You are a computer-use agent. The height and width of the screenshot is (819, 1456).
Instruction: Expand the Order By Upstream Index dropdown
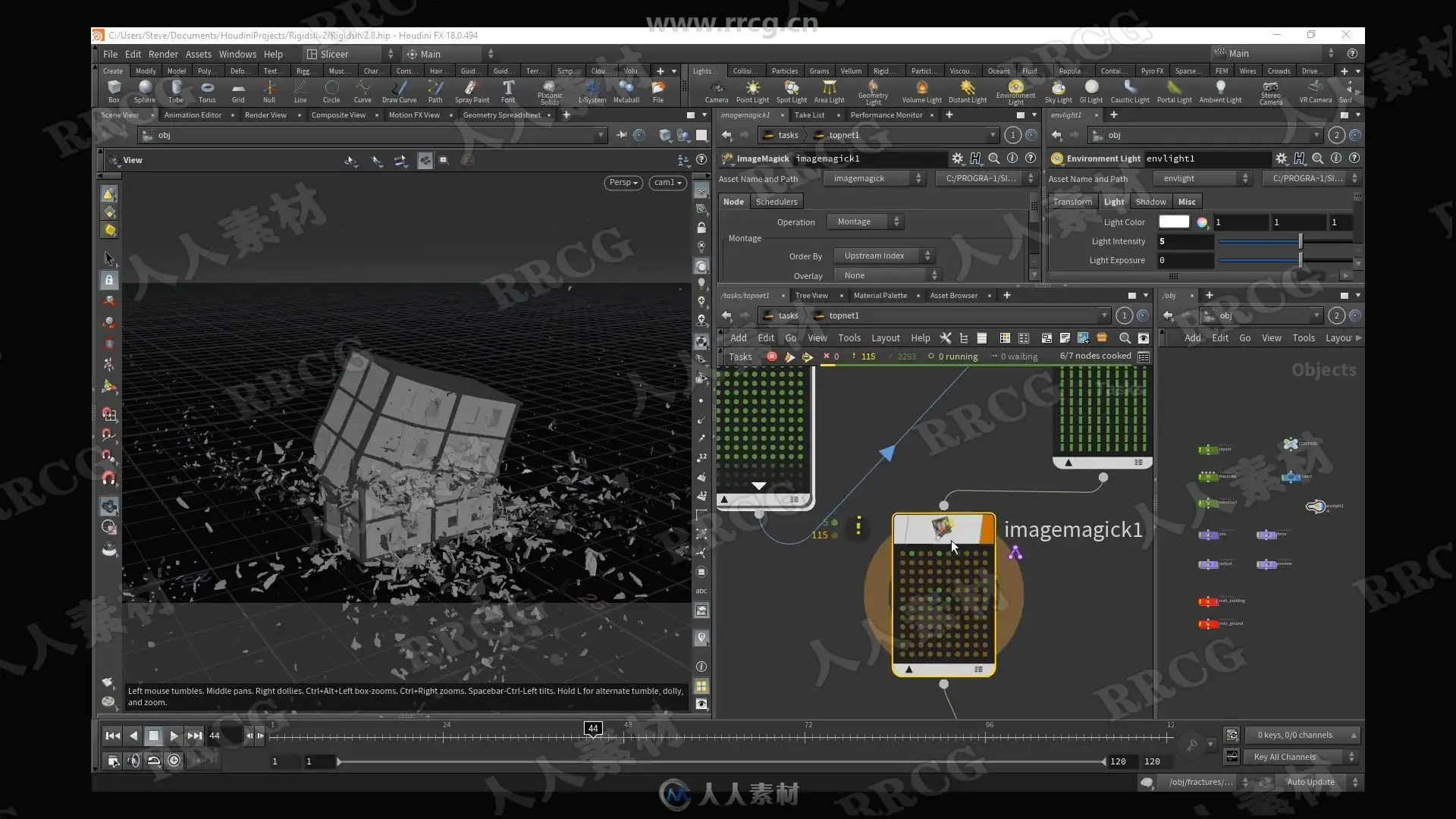click(x=883, y=256)
